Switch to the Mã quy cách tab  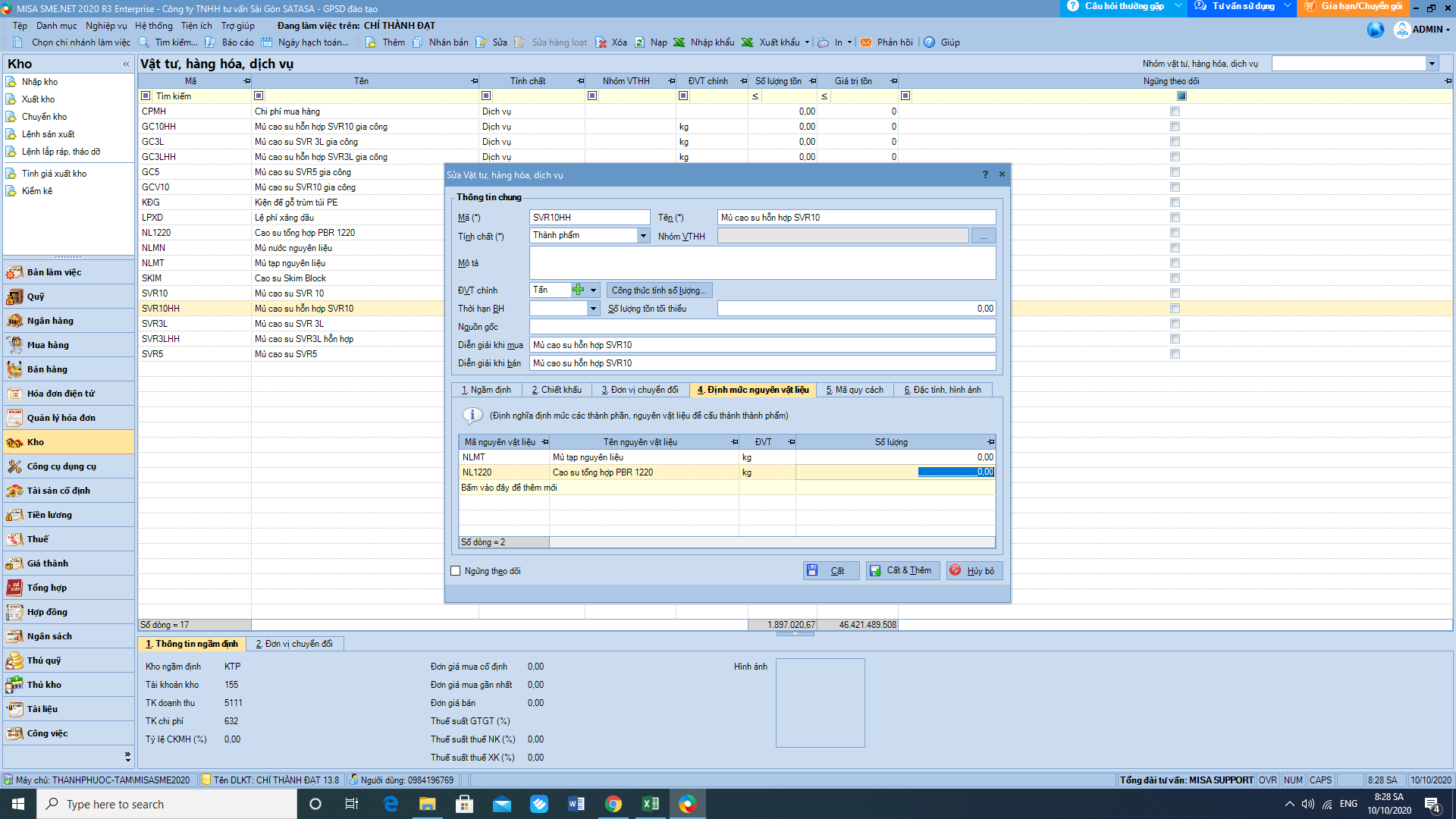[x=855, y=390]
